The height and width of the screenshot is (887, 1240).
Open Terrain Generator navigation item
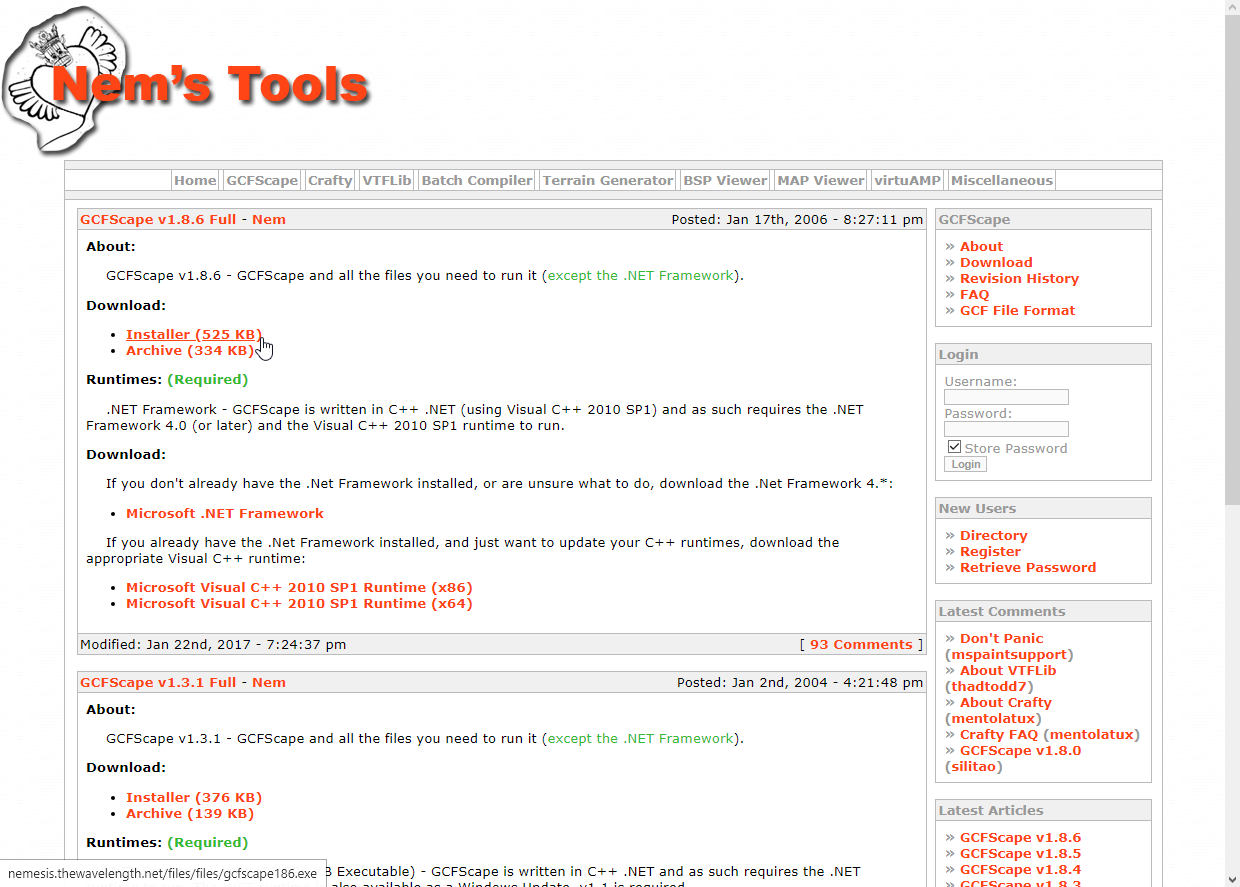pyautogui.click(x=608, y=181)
